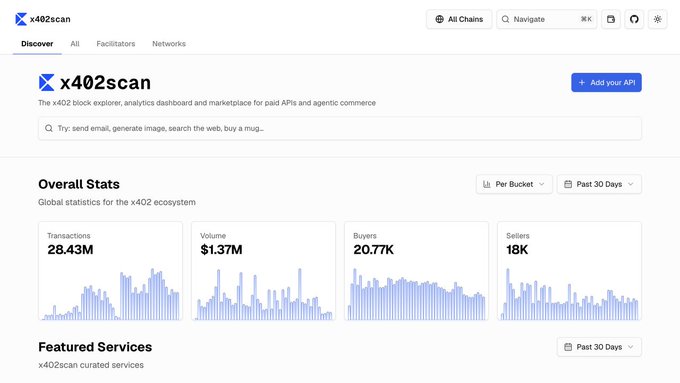Click the magnifier icon in Navigate box
The width and height of the screenshot is (680, 383).
pos(505,19)
